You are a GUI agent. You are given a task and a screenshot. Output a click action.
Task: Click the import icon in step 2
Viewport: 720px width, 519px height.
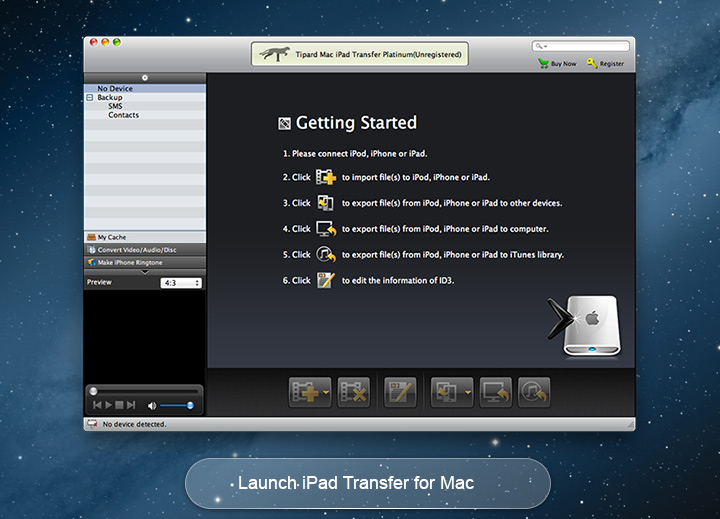click(x=326, y=177)
